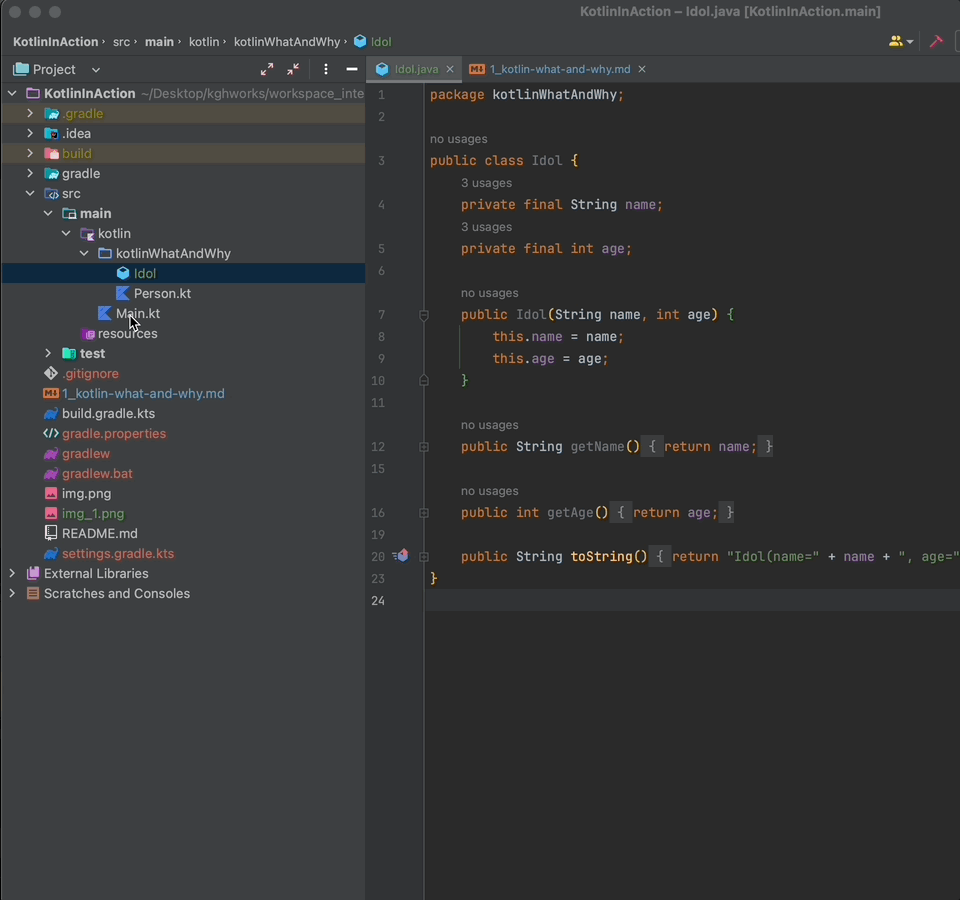Select settings.gradle.kts file
The height and width of the screenshot is (900, 960).
pyautogui.click(x=118, y=553)
